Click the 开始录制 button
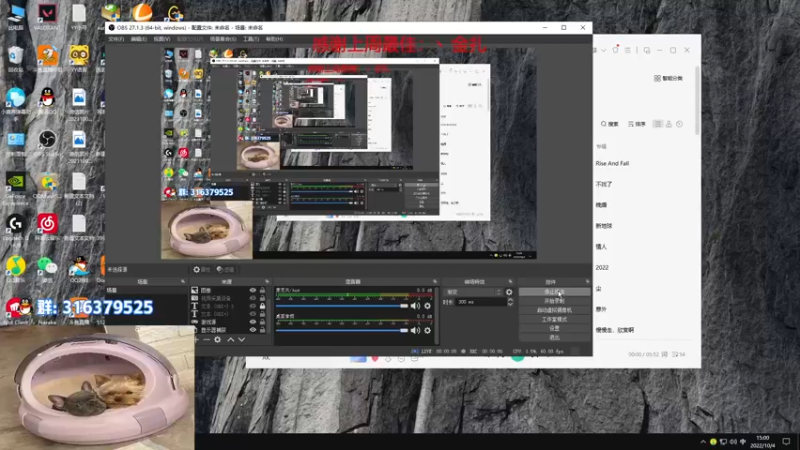Viewport: 800px width, 450px height. tap(555, 301)
